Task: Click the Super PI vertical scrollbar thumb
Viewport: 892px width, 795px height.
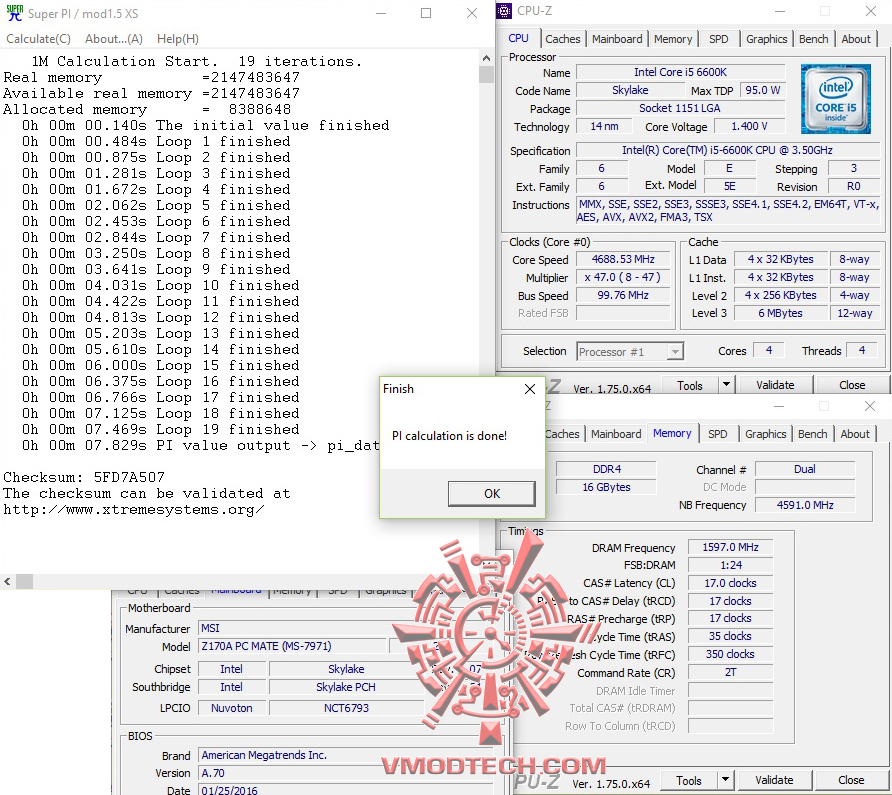Action: coord(486,75)
